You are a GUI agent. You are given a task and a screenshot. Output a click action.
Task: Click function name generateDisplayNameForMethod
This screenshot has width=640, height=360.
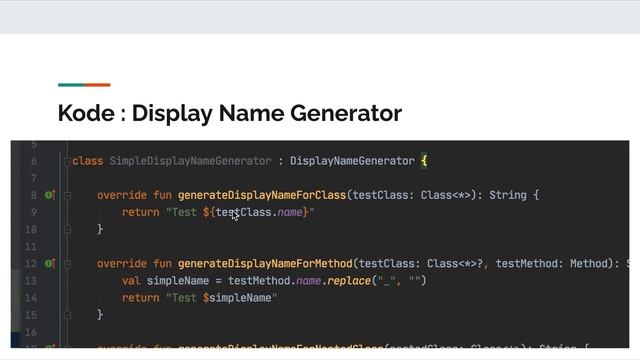[x=265, y=264]
